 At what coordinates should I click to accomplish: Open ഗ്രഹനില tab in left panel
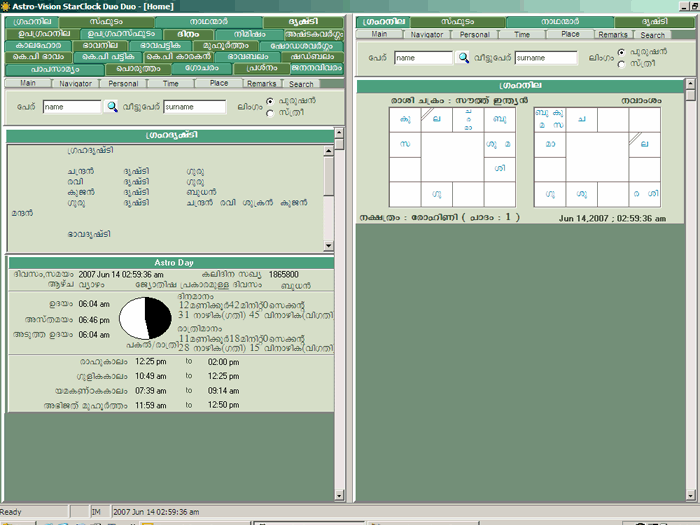(32, 22)
